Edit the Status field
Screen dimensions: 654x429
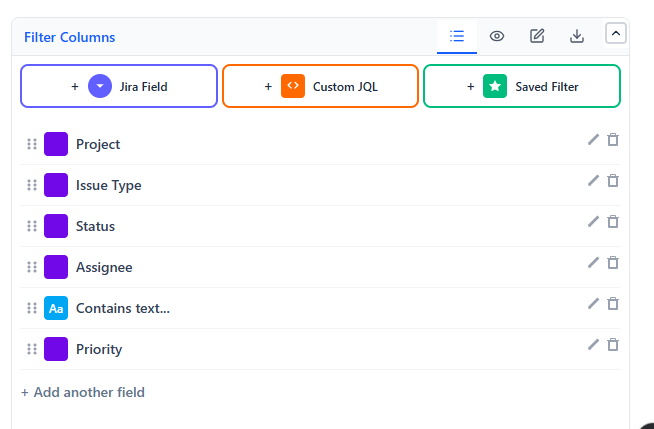593,221
